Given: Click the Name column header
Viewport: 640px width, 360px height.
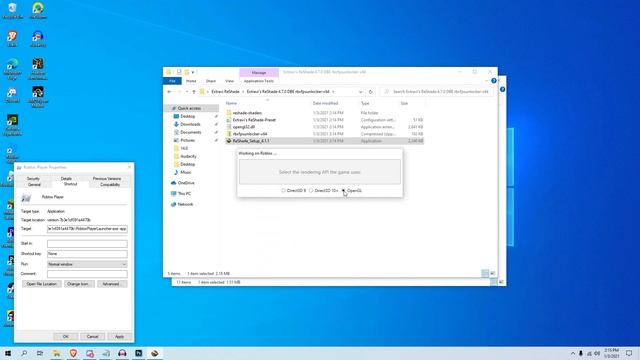Looking at the screenshot, I should point(231,103).
